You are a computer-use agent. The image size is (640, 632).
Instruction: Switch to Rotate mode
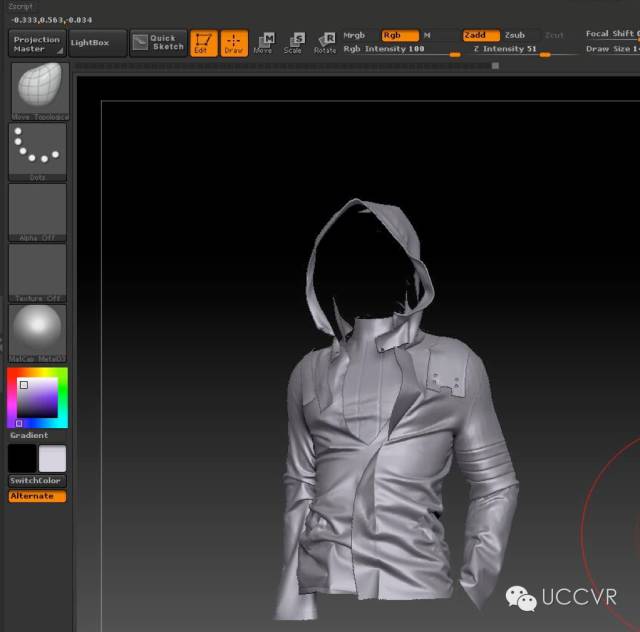[x=325, y=43]
